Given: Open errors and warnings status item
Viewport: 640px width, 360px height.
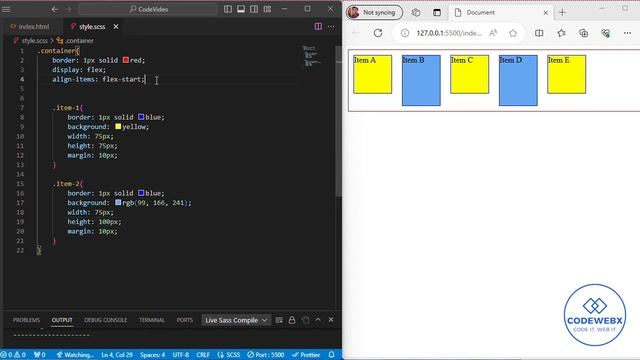Looking at the screenshot, I should click(x=13, y=355).
